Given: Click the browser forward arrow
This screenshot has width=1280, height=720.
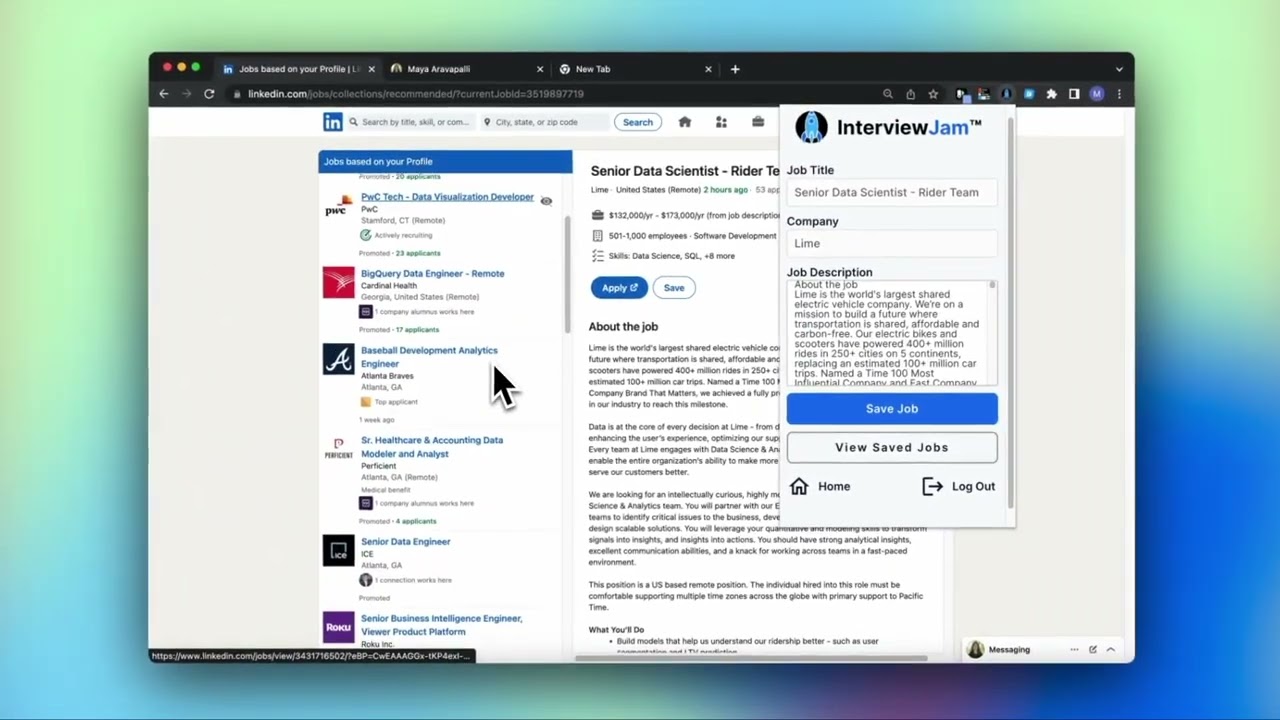Looking at the screenshot, I should [x=186, y=94].
